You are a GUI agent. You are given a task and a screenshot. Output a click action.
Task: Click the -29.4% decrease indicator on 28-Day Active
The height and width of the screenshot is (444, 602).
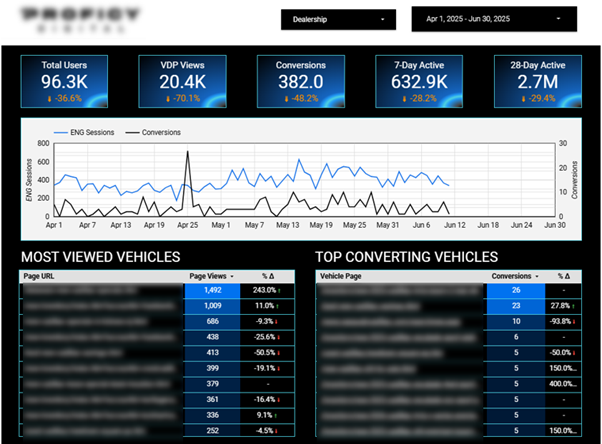[538, 99]
